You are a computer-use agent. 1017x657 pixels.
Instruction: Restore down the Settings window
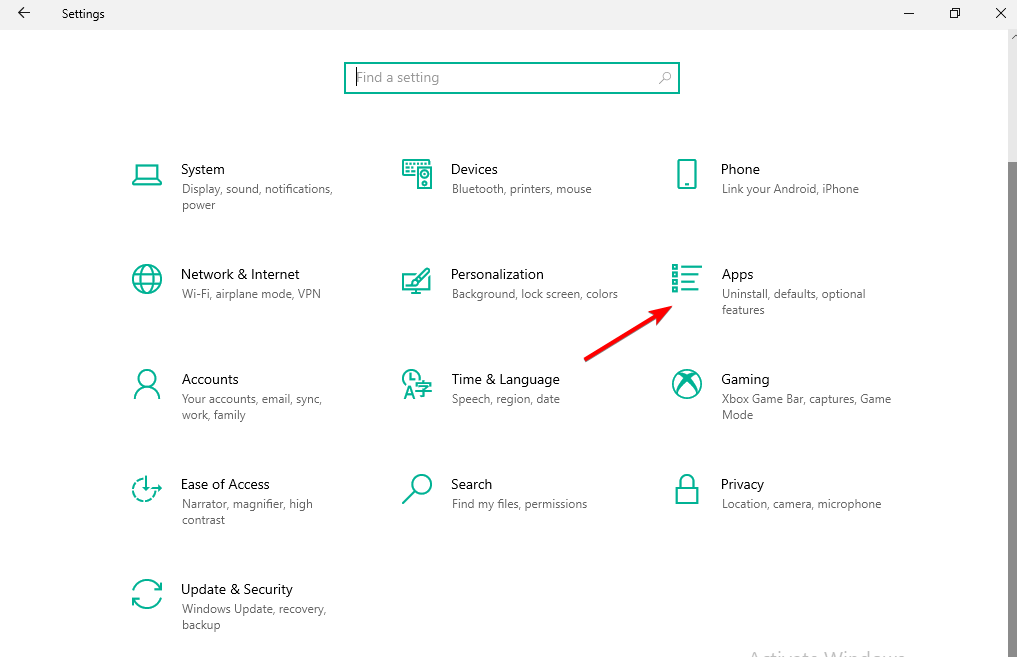[955, 14]
